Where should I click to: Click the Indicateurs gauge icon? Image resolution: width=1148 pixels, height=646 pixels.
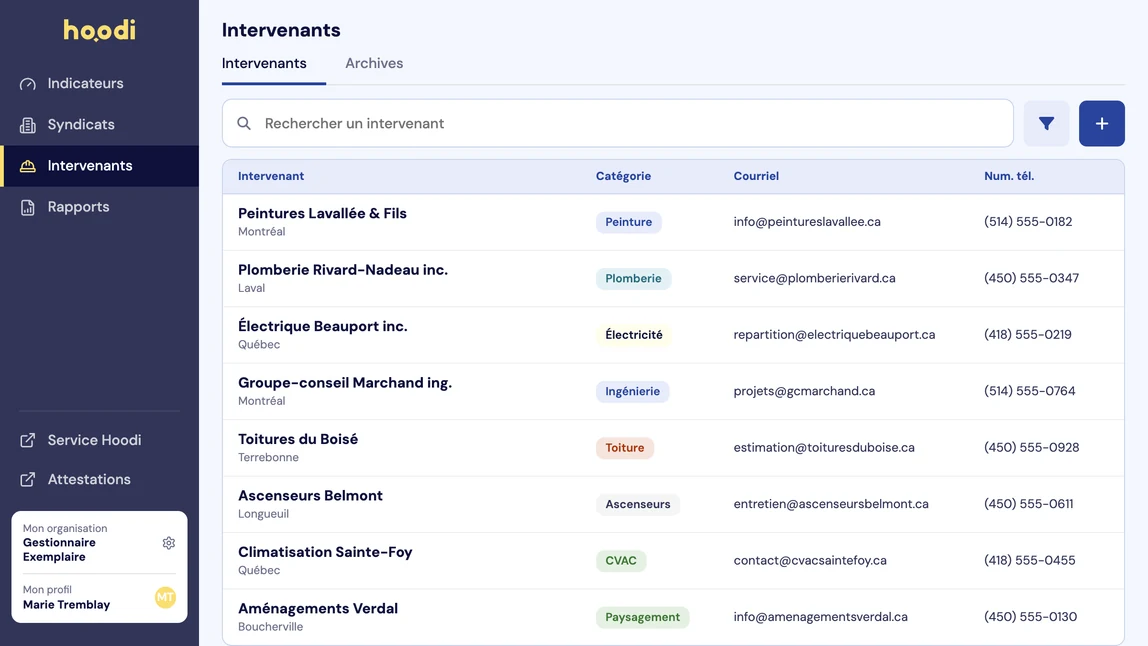coord(28,83)
